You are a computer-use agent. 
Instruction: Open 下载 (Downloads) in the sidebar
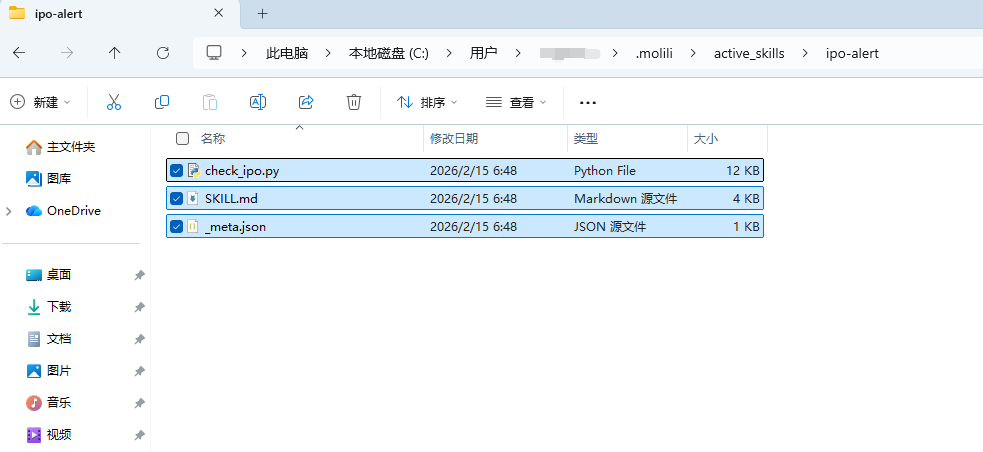[58, 307]
